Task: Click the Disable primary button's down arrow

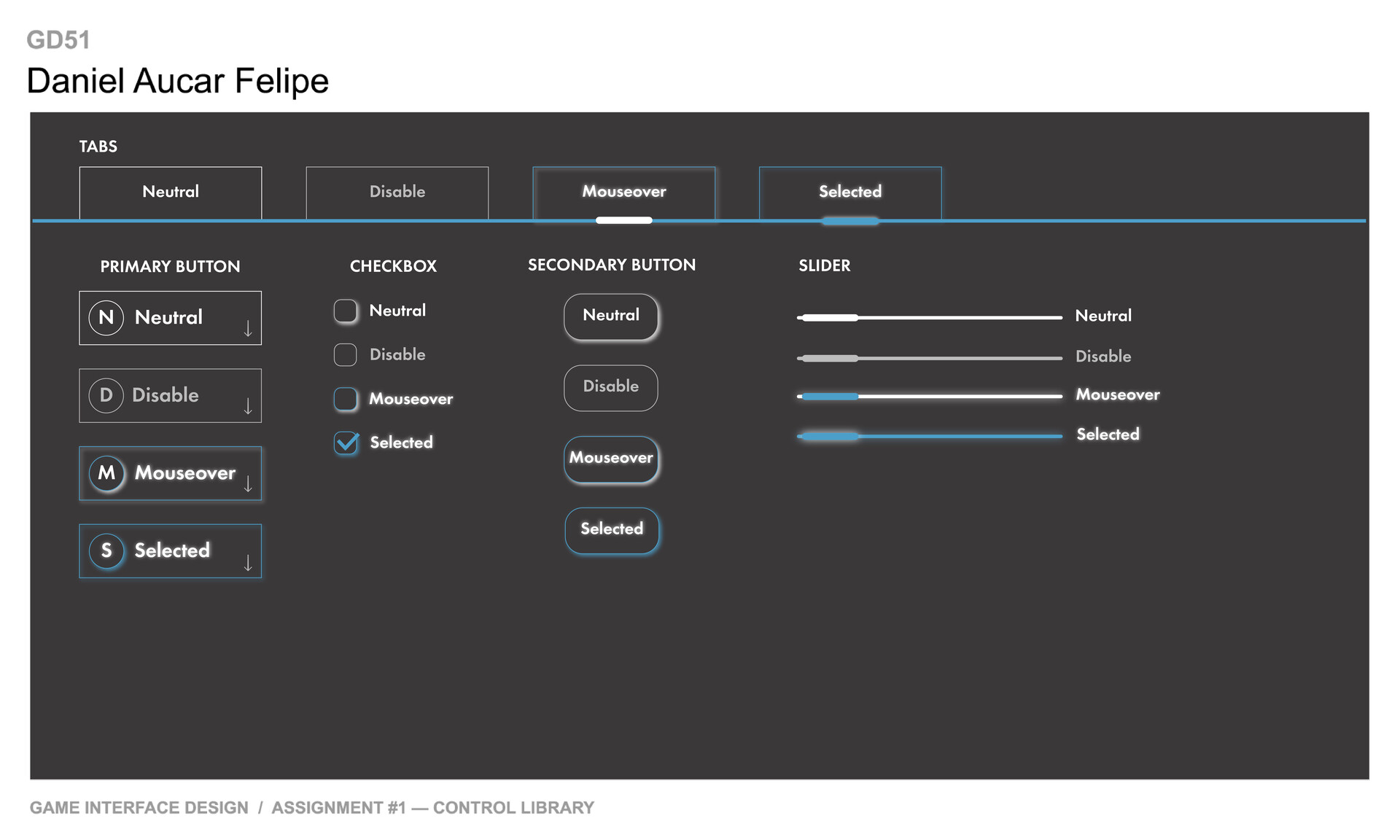Action: [248, 406]
